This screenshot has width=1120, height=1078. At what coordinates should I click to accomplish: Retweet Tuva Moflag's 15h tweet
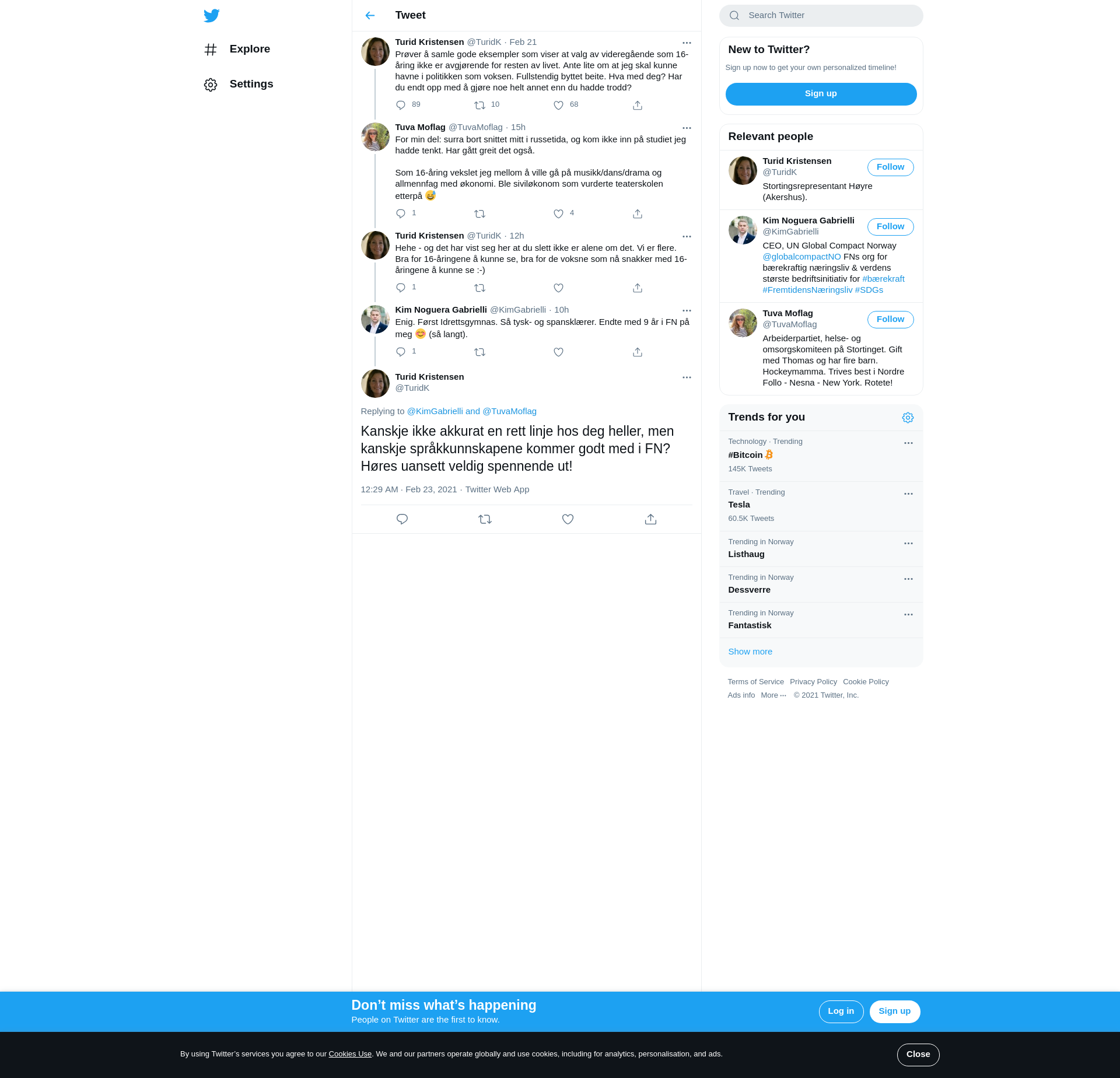pyautogui.click(x=480, y=213)
